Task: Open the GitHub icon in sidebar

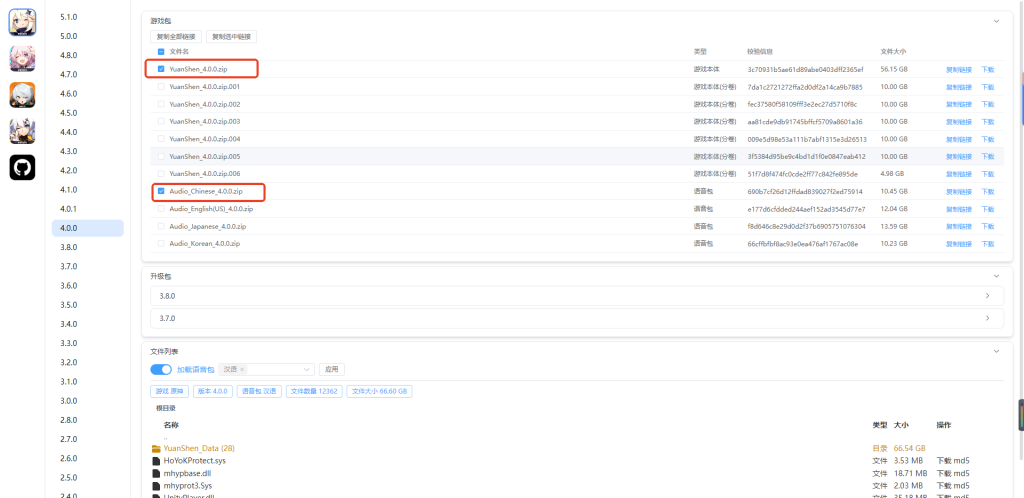Action: (x=22, y=168)
